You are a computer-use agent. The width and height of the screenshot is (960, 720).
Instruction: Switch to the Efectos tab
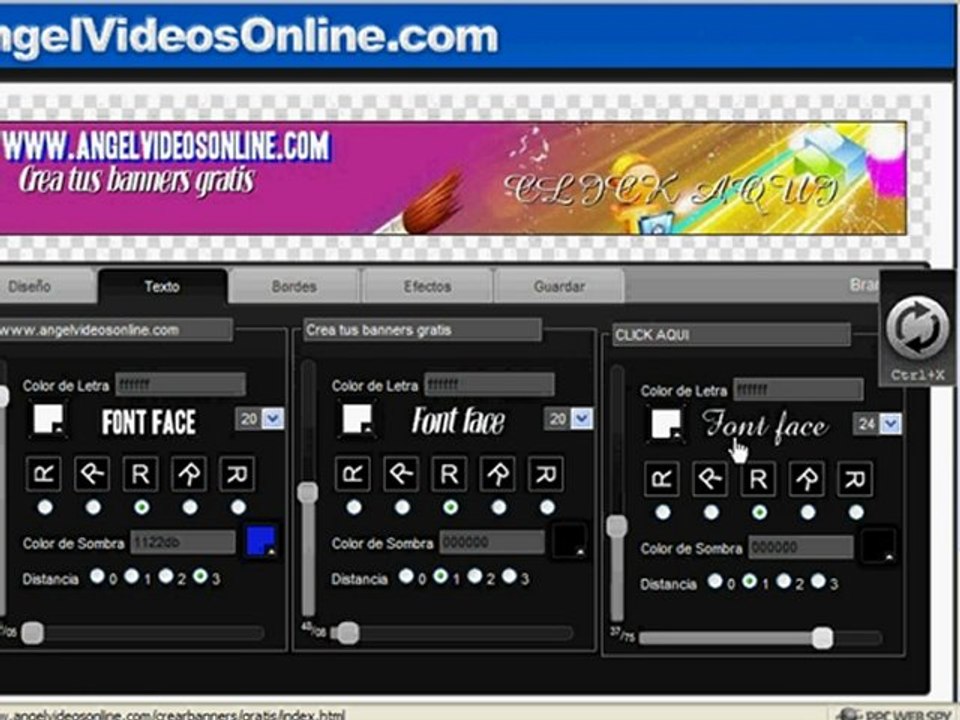point(427,286)
